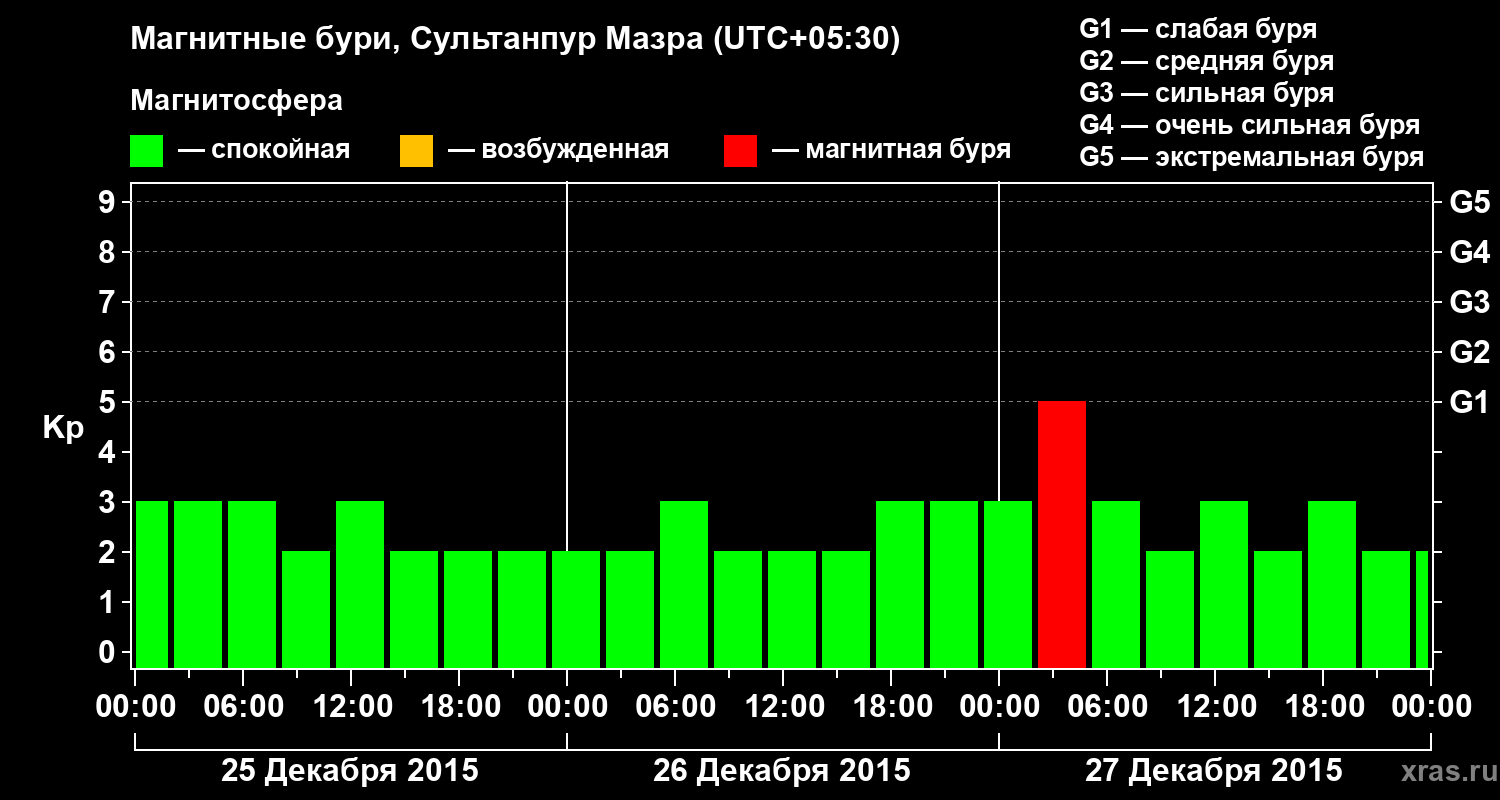Click the 'G5 — экстремальная буря' legend line
The width and height of the screenshot is (1500, 800).
pyautogui.click(x=1252, y=157)
